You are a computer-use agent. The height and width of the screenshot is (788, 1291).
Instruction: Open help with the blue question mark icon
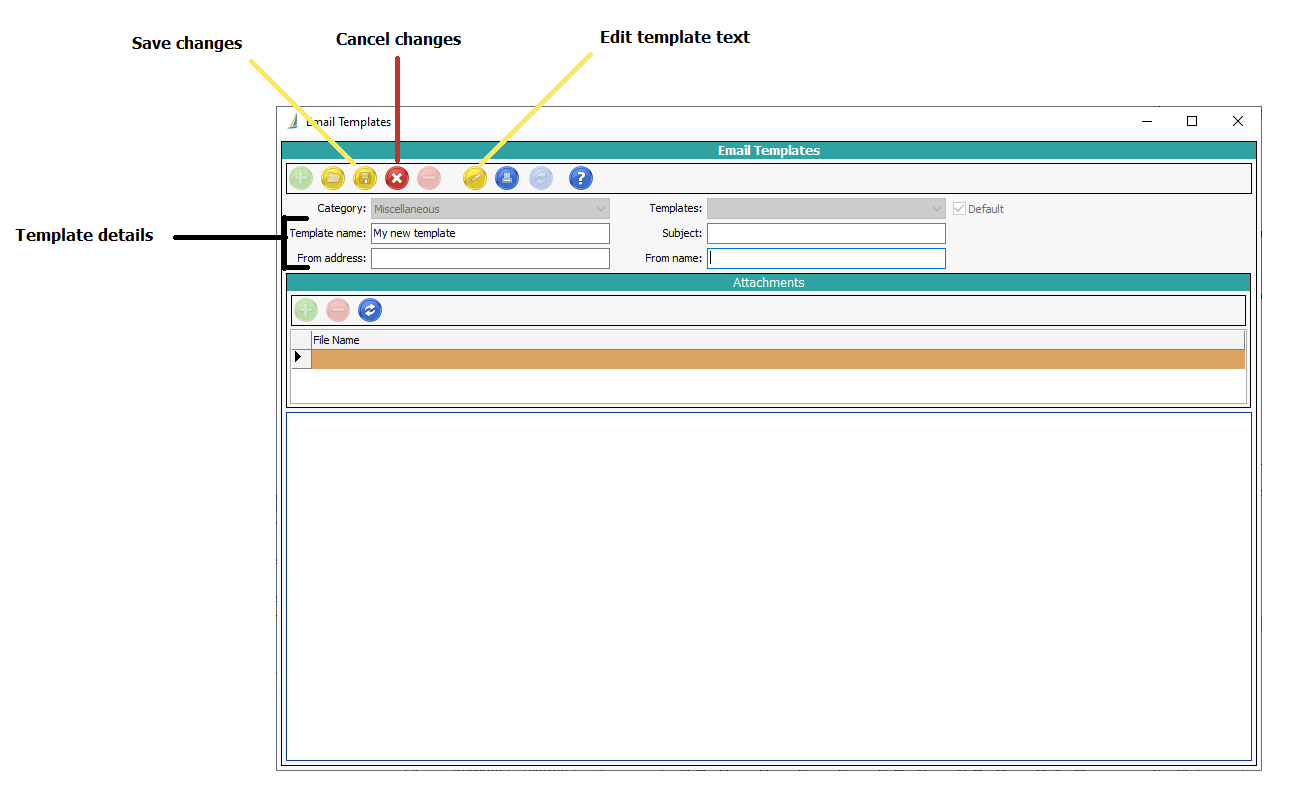[581, 178]
